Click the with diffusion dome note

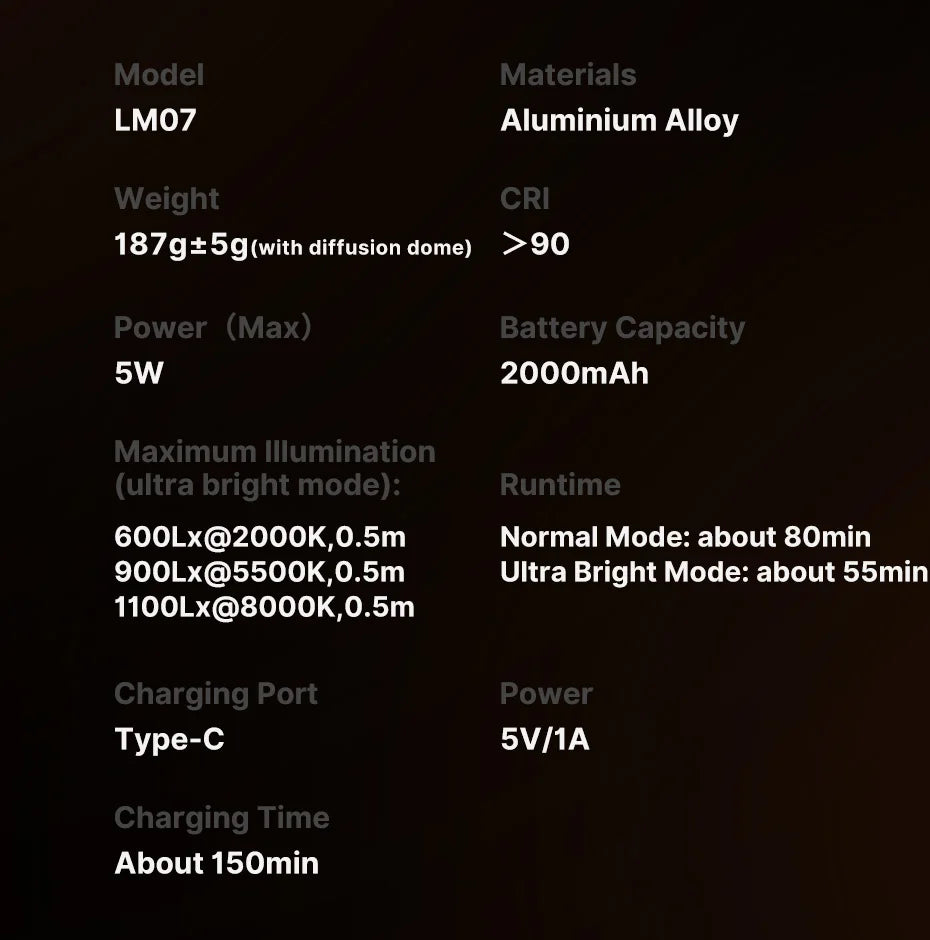tap(361, 248)
